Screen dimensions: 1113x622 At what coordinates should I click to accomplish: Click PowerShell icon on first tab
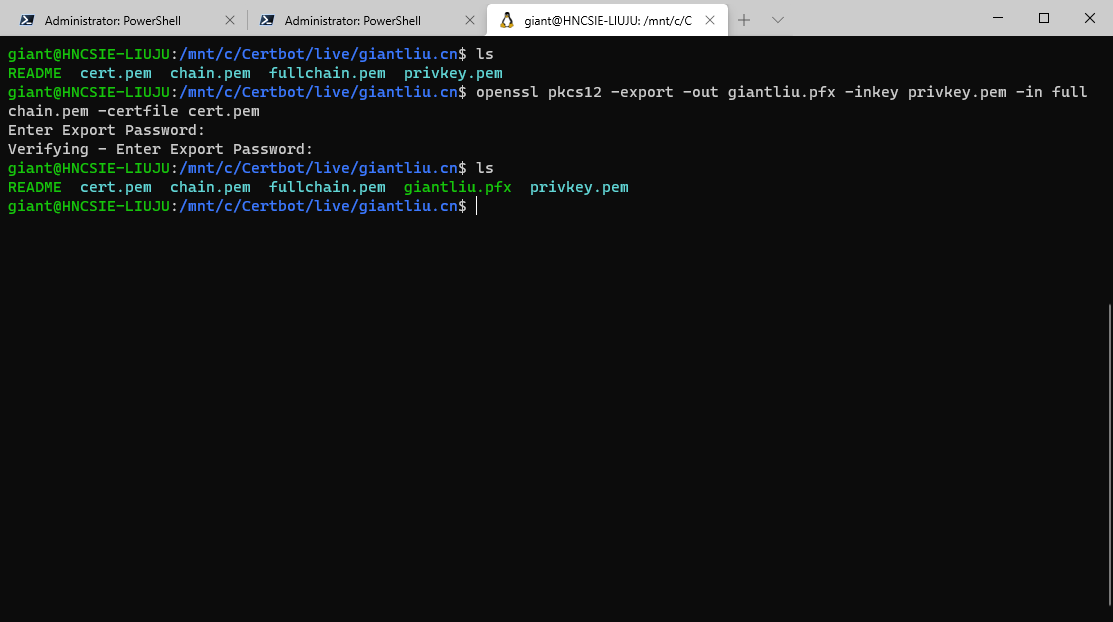pos(27,20)
